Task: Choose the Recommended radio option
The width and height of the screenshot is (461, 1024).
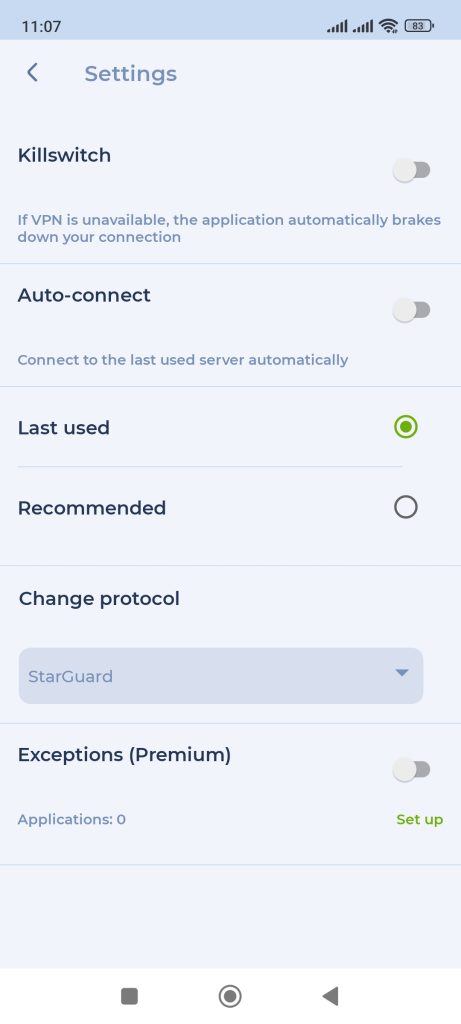Action: (405, 507)
